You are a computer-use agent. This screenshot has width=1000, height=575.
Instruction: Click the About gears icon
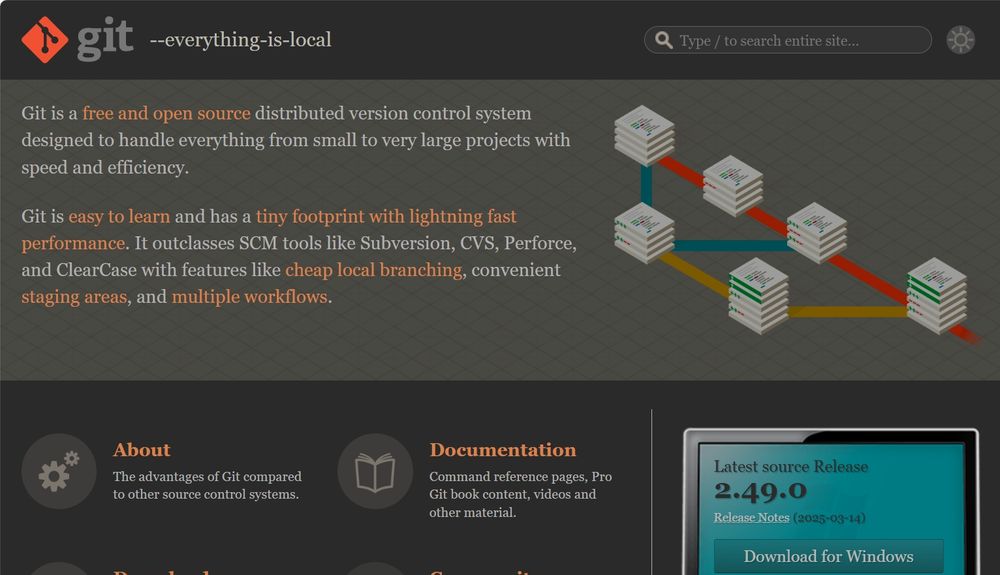point(59,472)
